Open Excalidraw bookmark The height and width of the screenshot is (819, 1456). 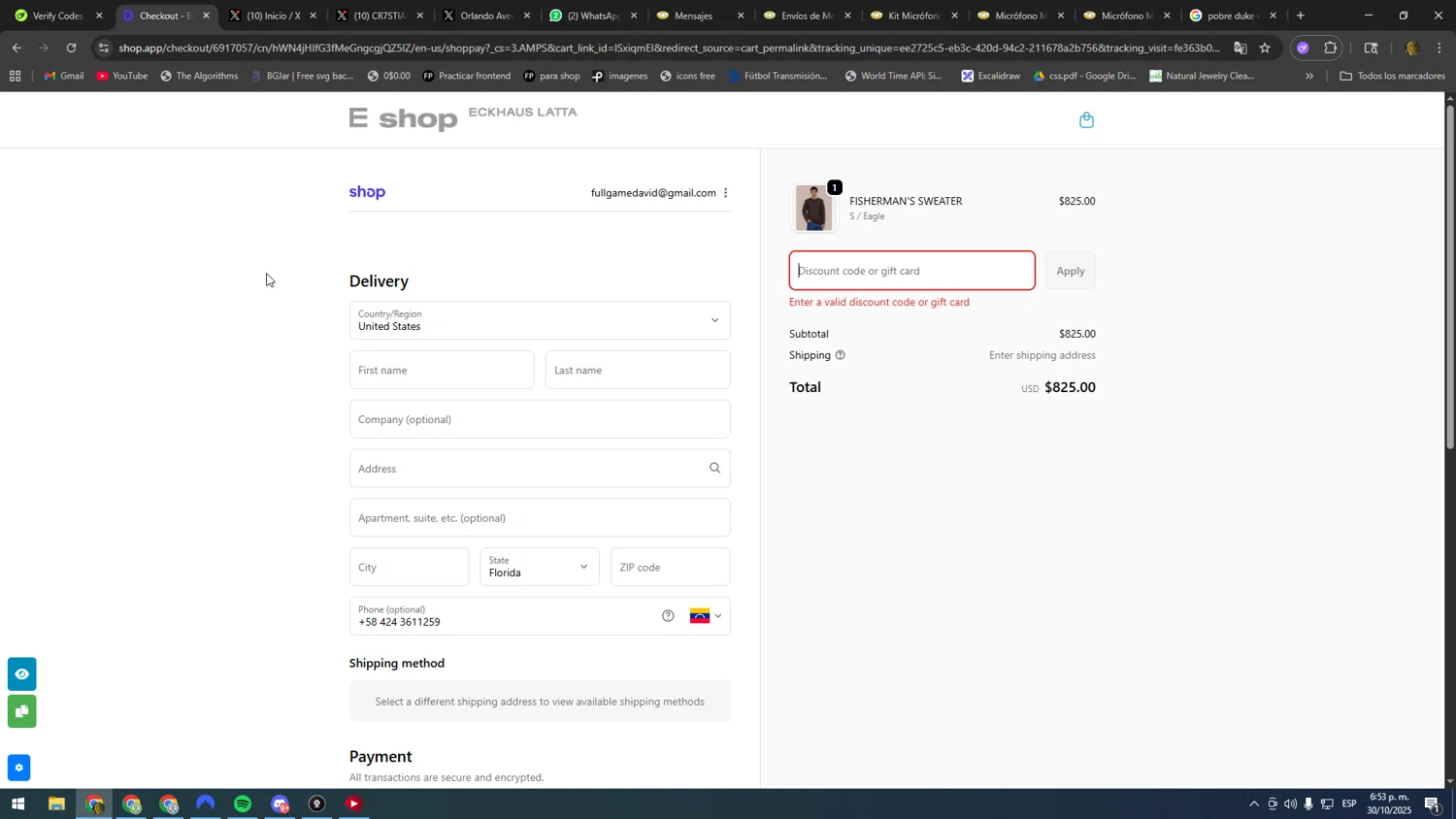click(991, 76)
